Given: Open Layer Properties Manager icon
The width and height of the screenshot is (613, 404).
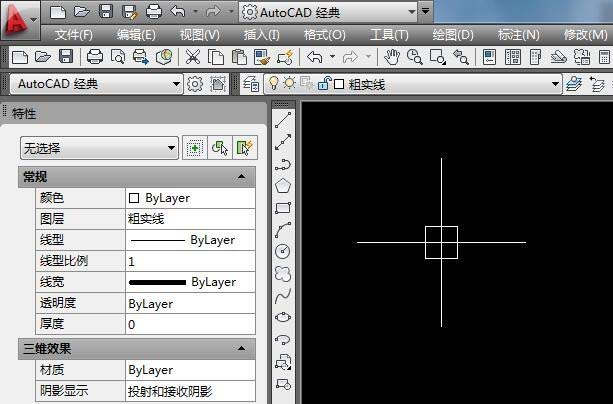Looking at the screenshot, I should click(251, 84).
